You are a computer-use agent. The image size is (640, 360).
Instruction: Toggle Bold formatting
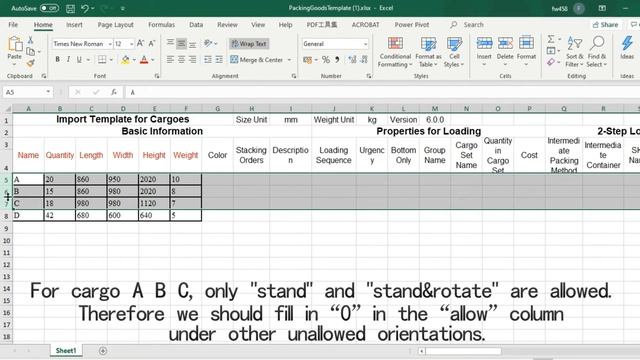coord(58,60)
